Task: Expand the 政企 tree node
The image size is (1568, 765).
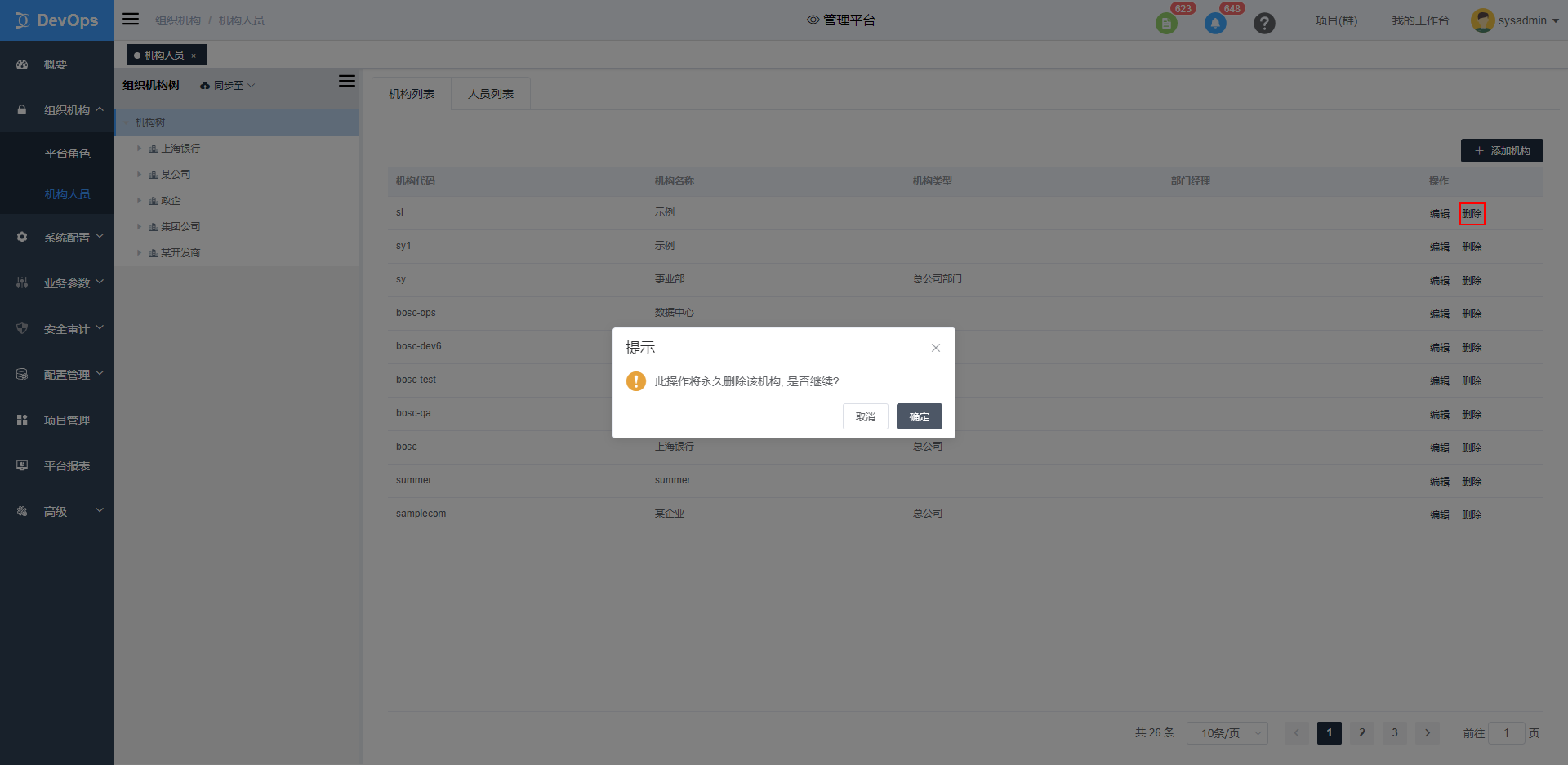Action: point(139,201)
